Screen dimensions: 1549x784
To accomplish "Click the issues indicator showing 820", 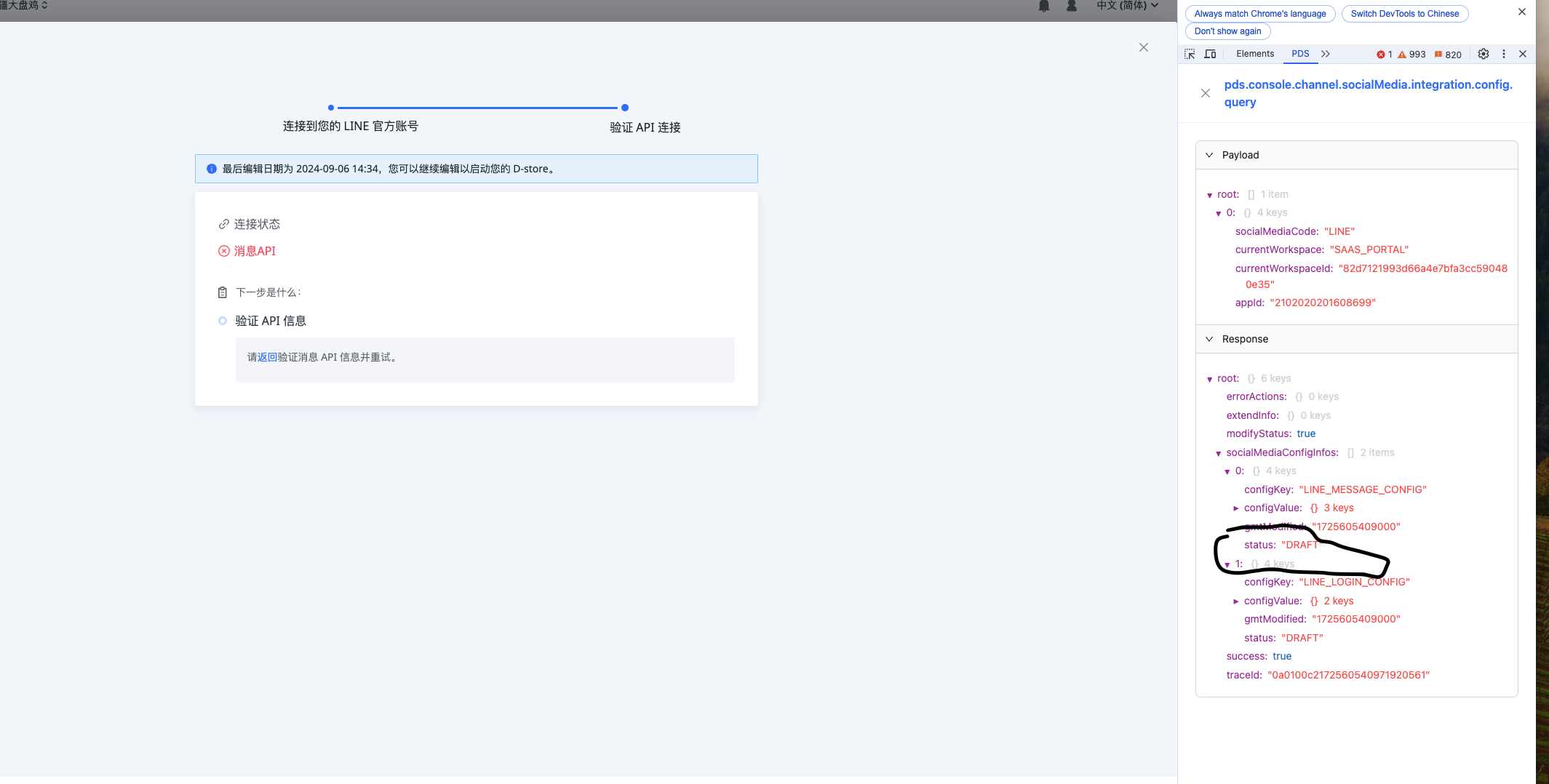I will [x=1446, y=54].
